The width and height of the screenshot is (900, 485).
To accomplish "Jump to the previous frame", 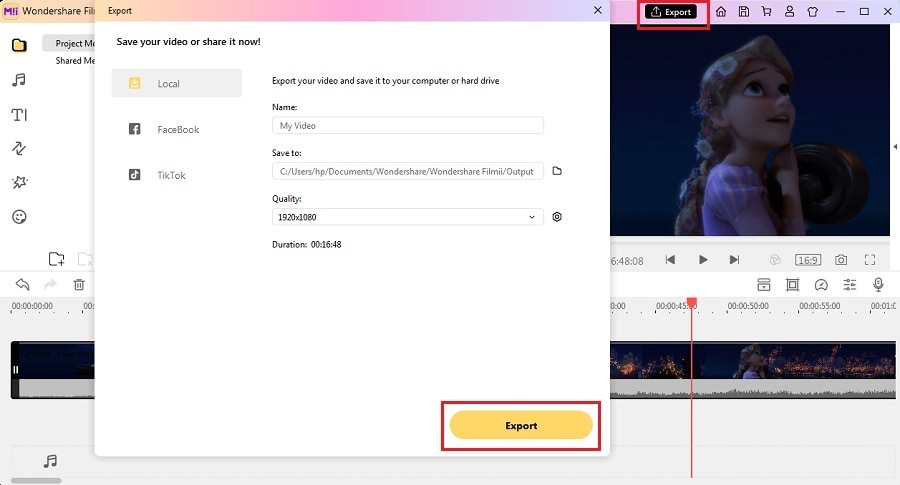I will point(670,260).
